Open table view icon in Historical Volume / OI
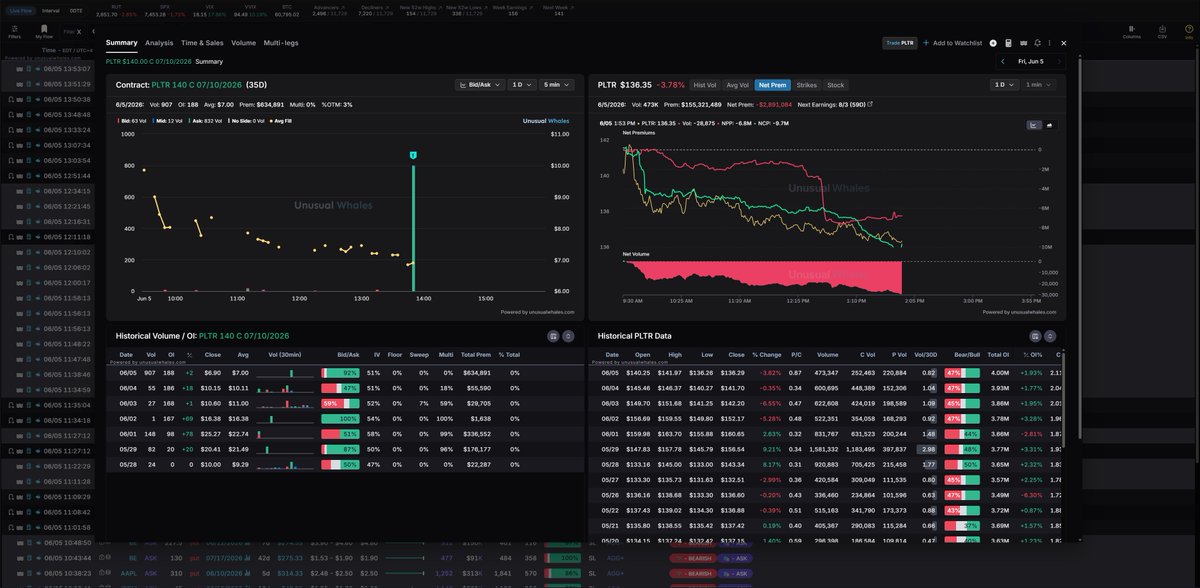Screen dimensions: 1200x588 coord(553,337)
